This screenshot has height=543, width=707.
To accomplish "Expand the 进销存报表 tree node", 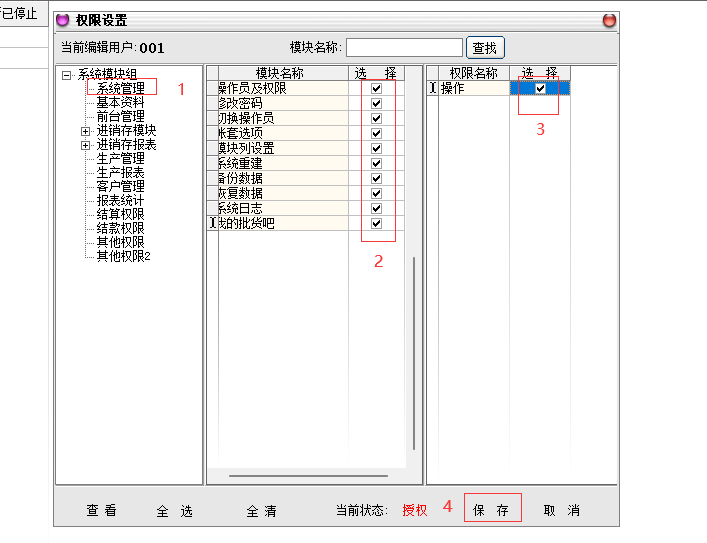I will [85, 145].
